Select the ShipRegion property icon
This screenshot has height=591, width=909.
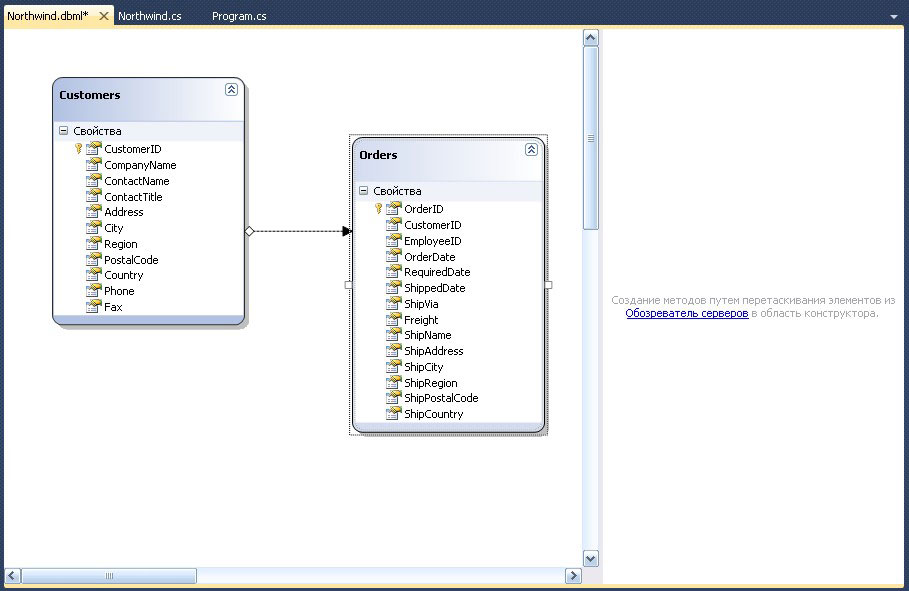pos(394,382)
